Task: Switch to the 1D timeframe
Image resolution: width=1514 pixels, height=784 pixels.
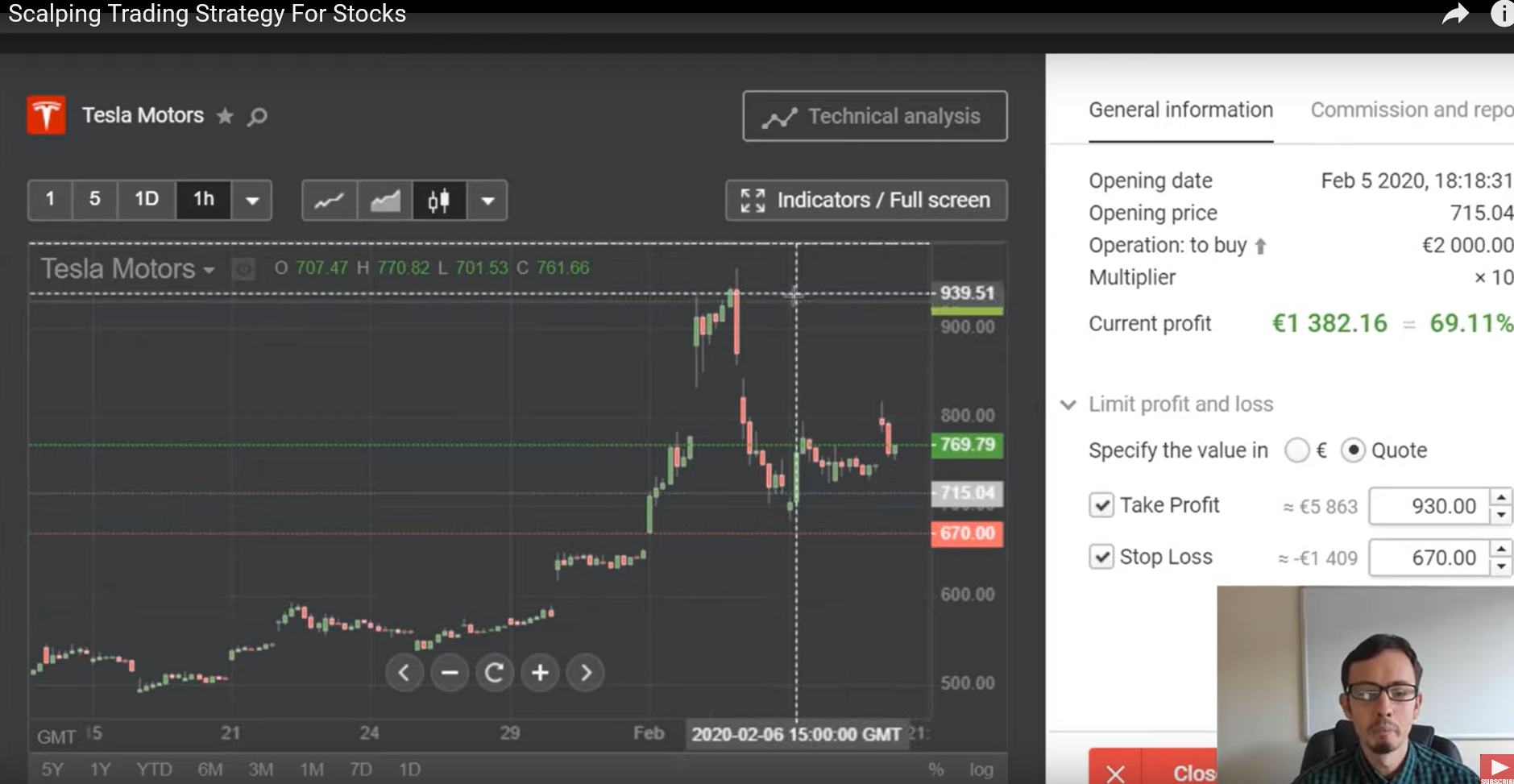Action: (x=146, y=199)
